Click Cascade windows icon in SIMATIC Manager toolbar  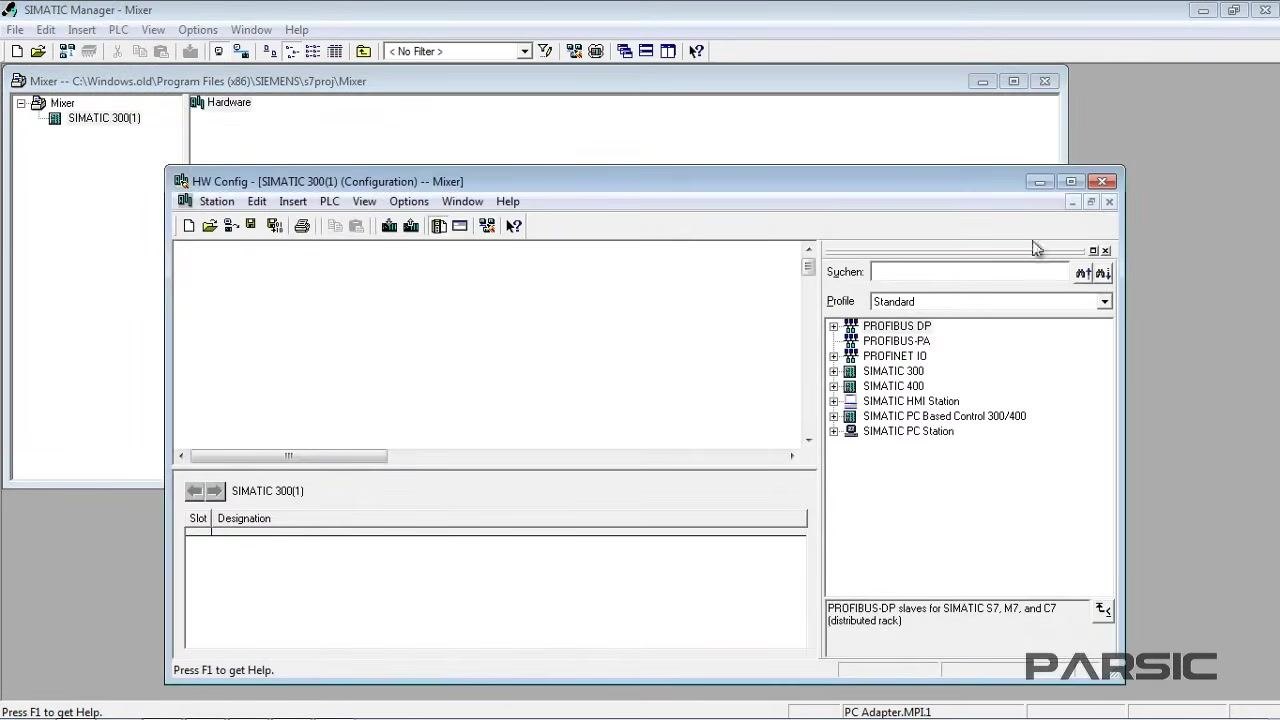[625, 51]
